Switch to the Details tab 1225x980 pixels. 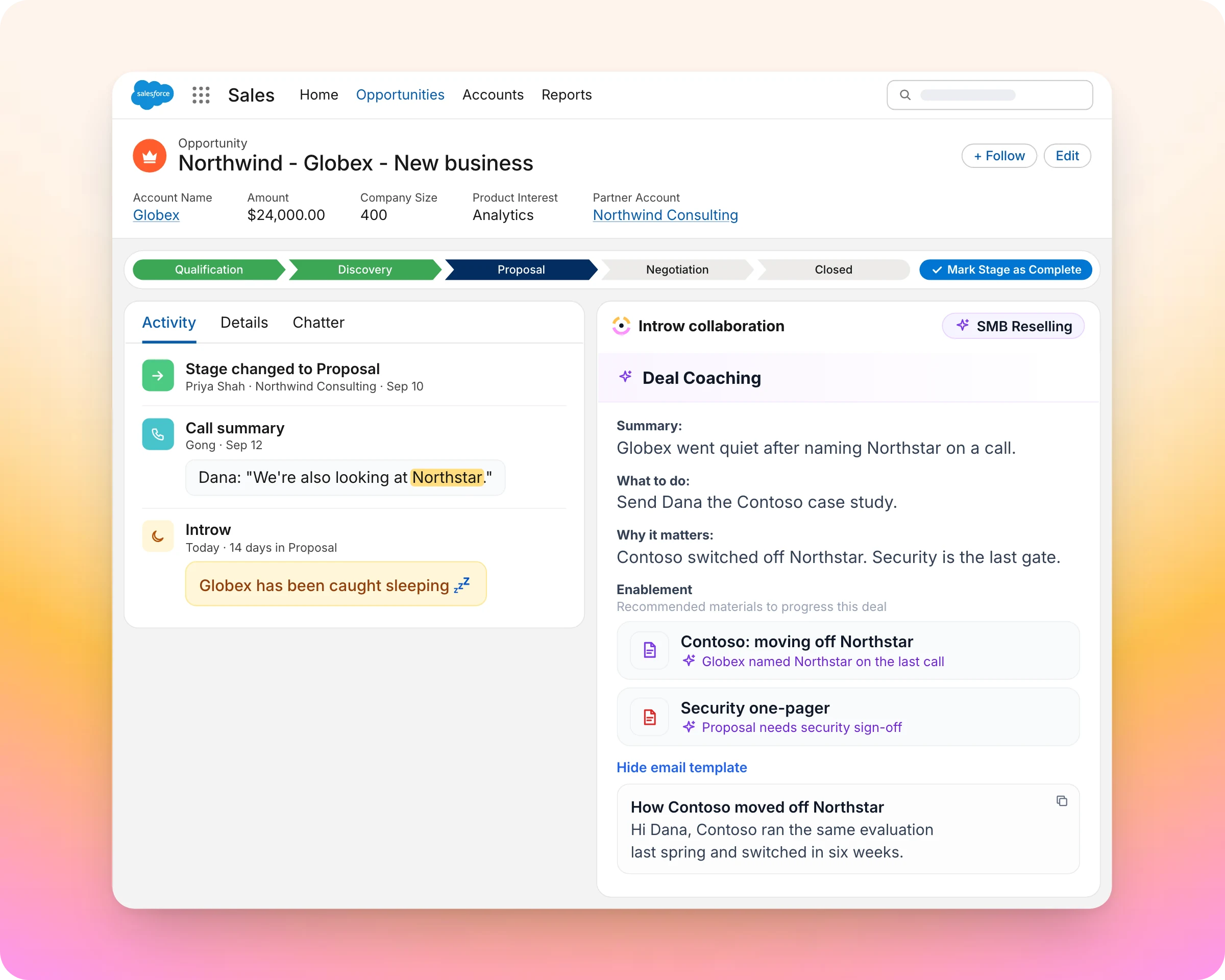pos(244,323)
